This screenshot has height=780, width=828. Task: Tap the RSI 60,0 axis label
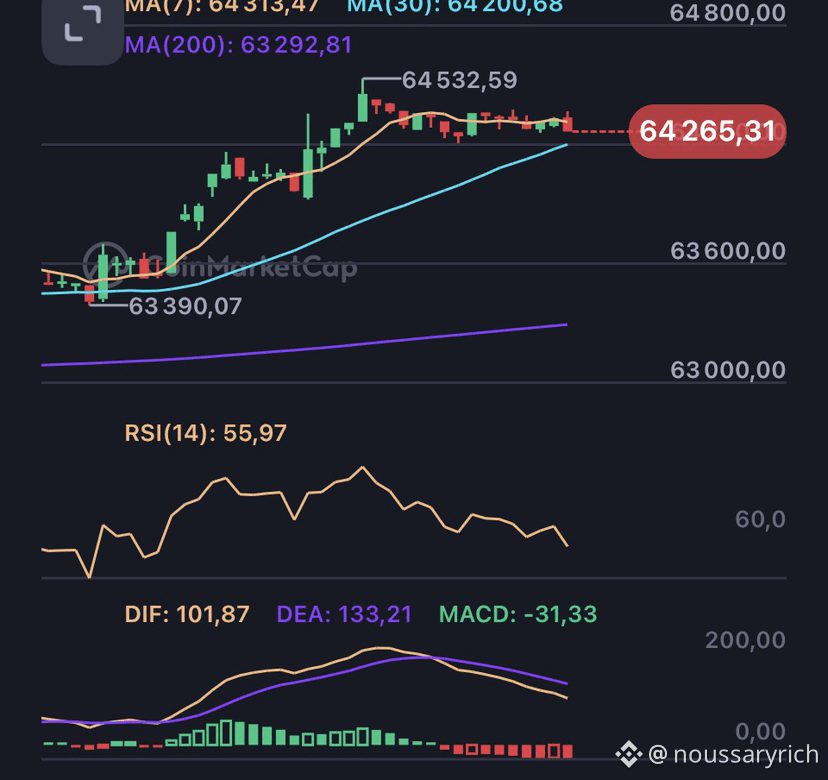pos(760,520)
